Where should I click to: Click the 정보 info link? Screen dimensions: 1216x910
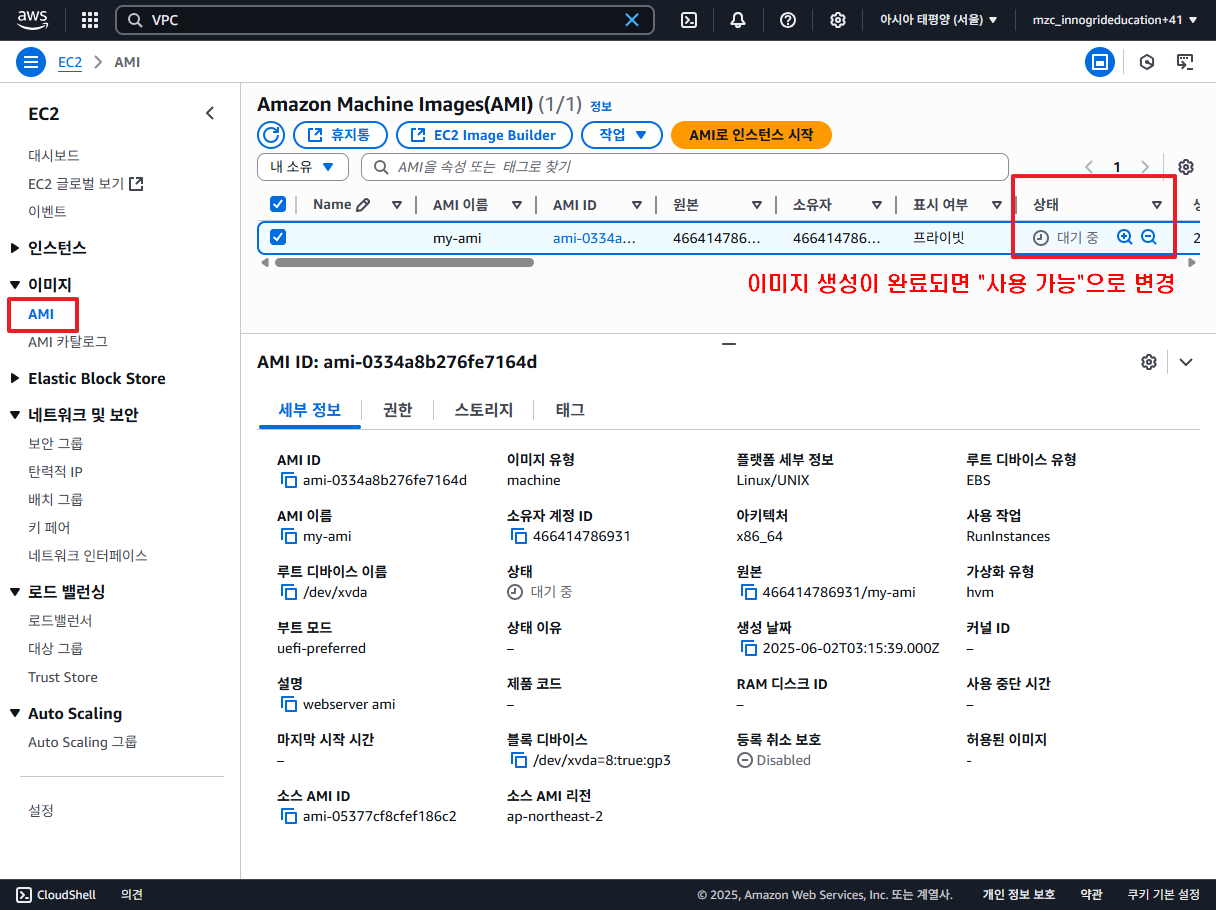coord(601,106)
